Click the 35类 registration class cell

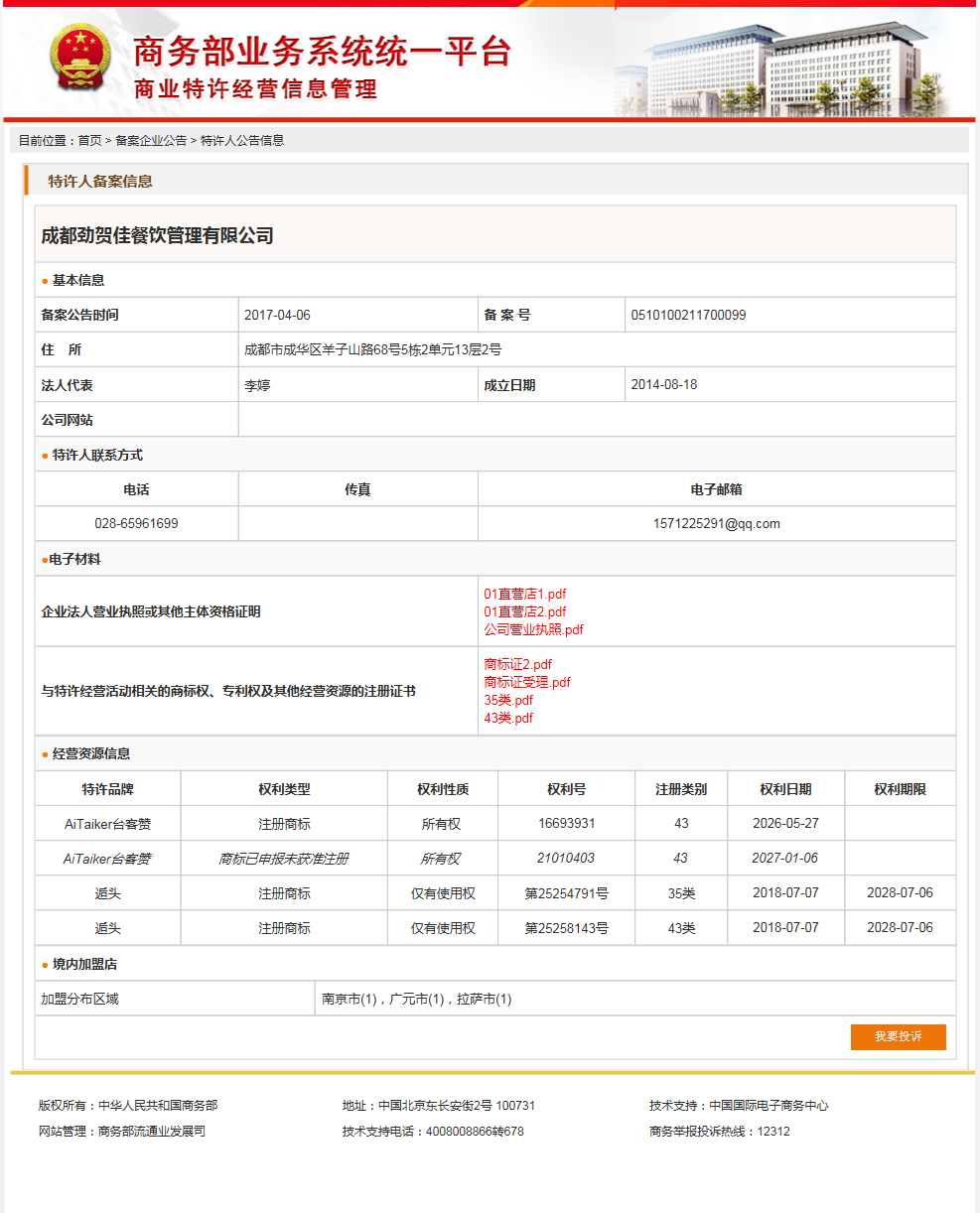pos(681,893)
